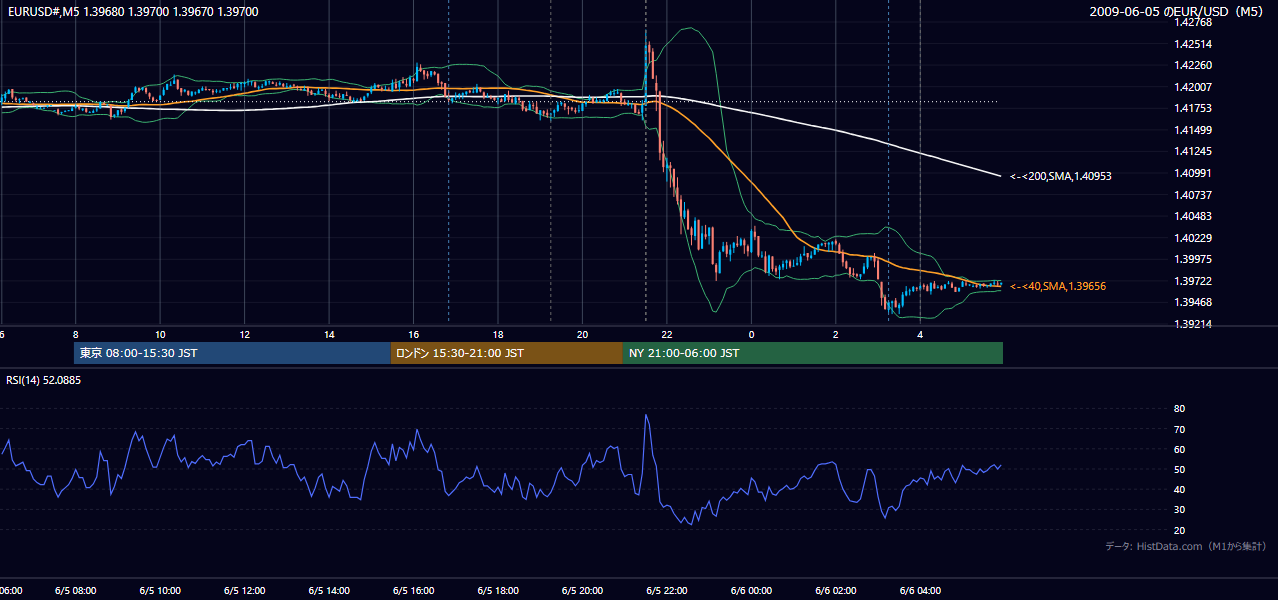Click hour tick 14 under price chart
The height and width of the screenshot is (600, 1278).
pyautogui.click(x=329, y=335)
